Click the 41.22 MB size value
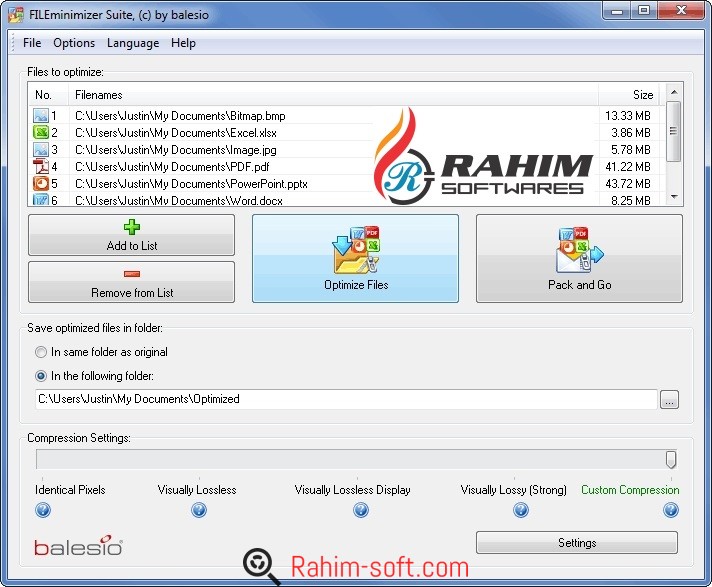The image size is (712, 587). 628,167
